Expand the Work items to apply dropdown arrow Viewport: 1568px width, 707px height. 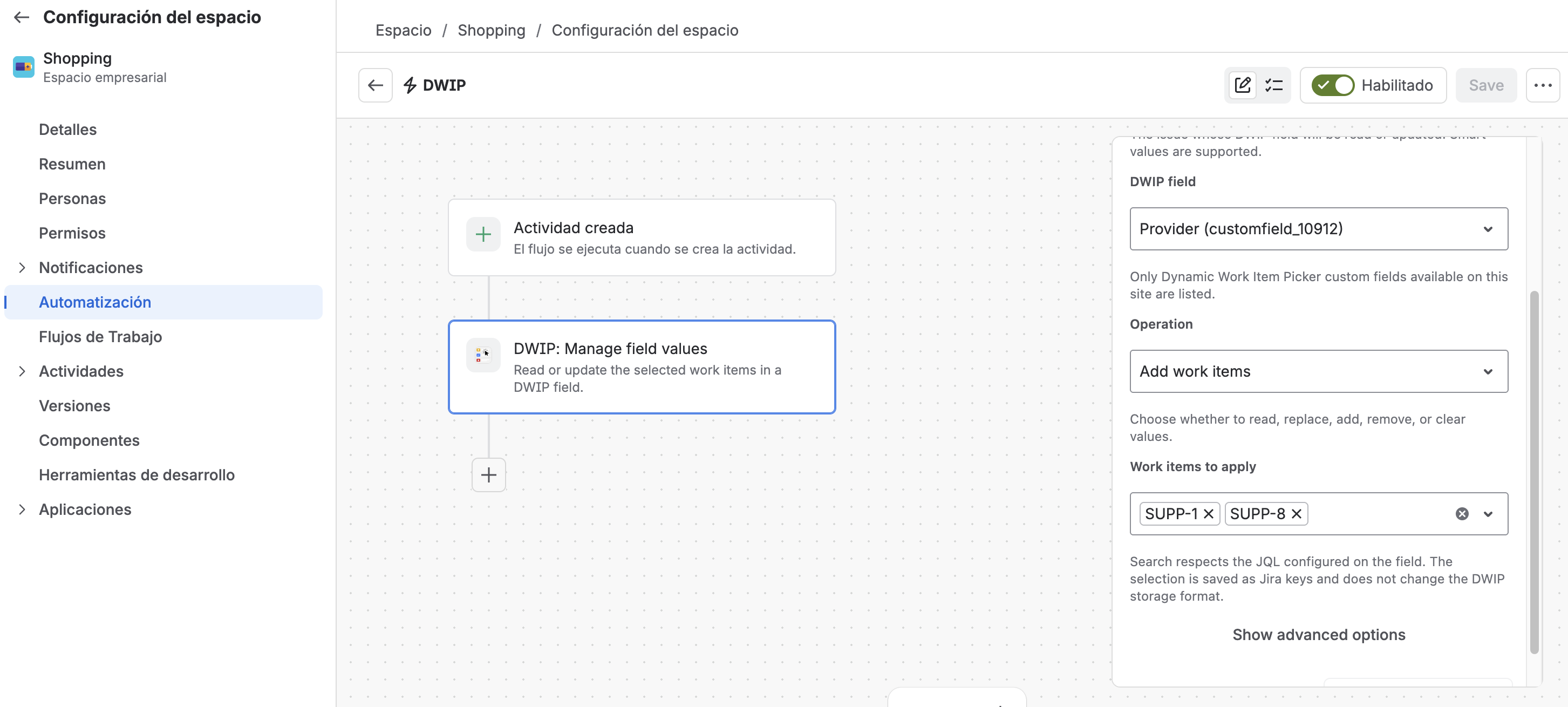tap(1488, 514)
